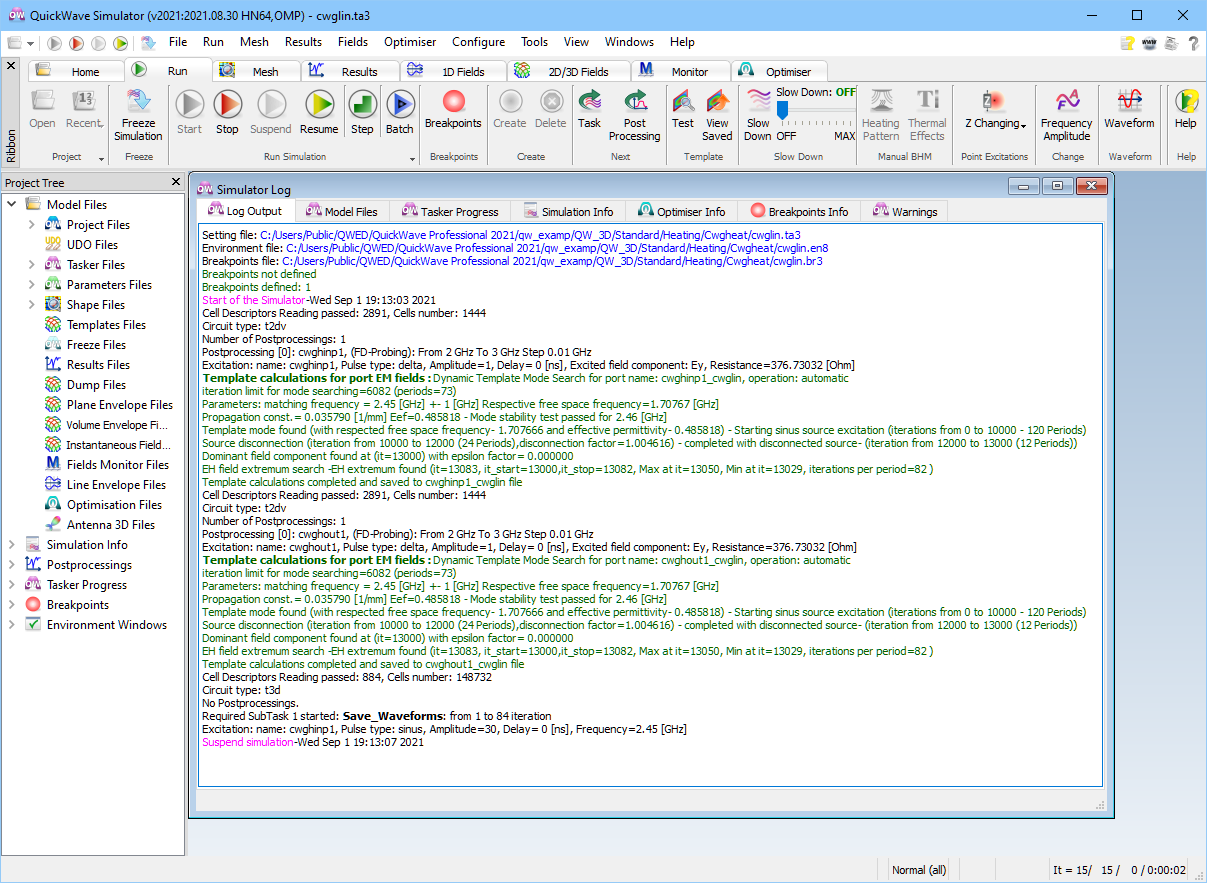Open the Warnings log tab

click(x=906, y=211)
